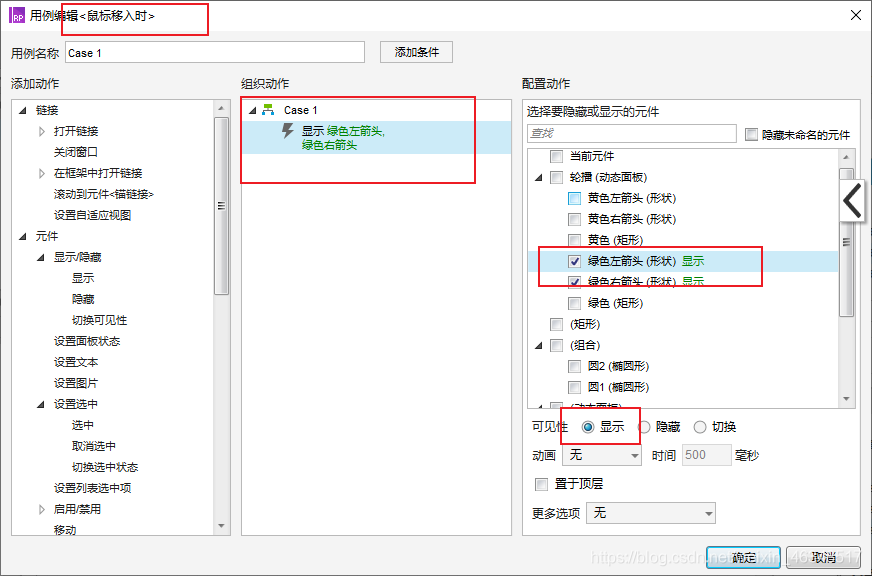This screenshot has height=576, width=872.
Task: Check the 当前元件 checkbox
Action: [556, 157]
